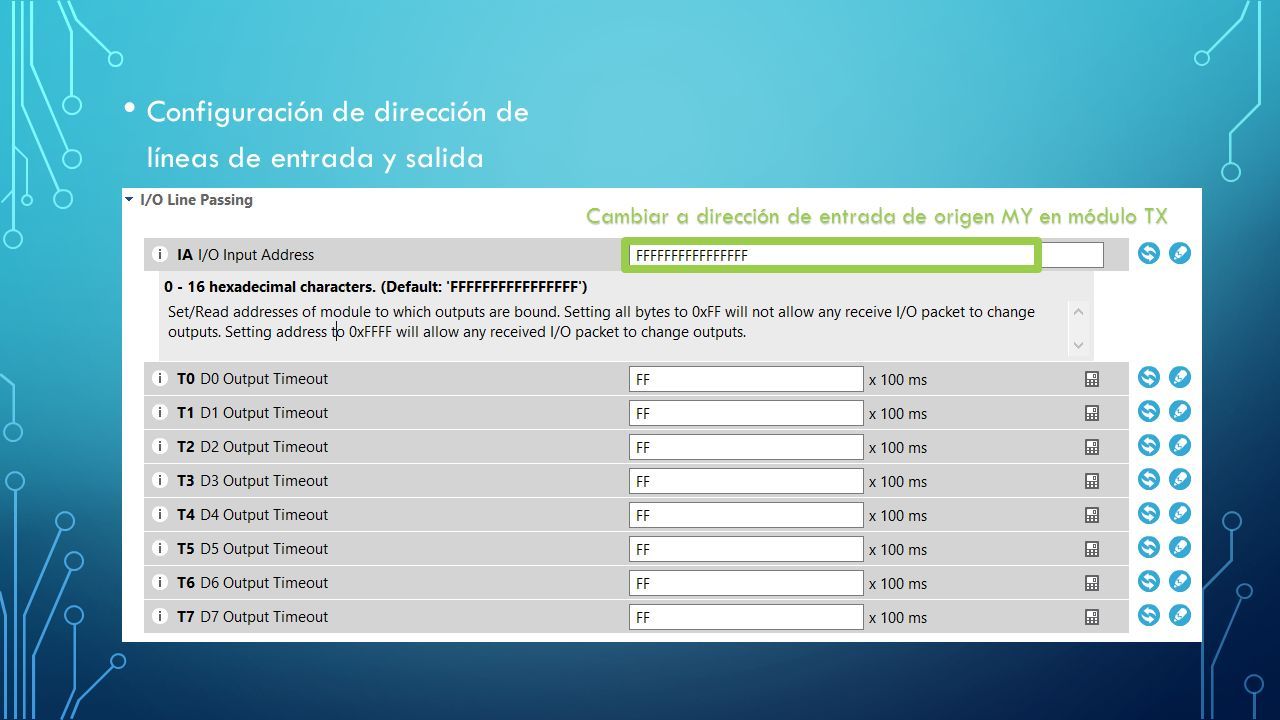Viewport: 1280px width, 720px height.
Task: Collapse the I/O Line Passing section
Action: pyautogui.click(x=129, y=199)
